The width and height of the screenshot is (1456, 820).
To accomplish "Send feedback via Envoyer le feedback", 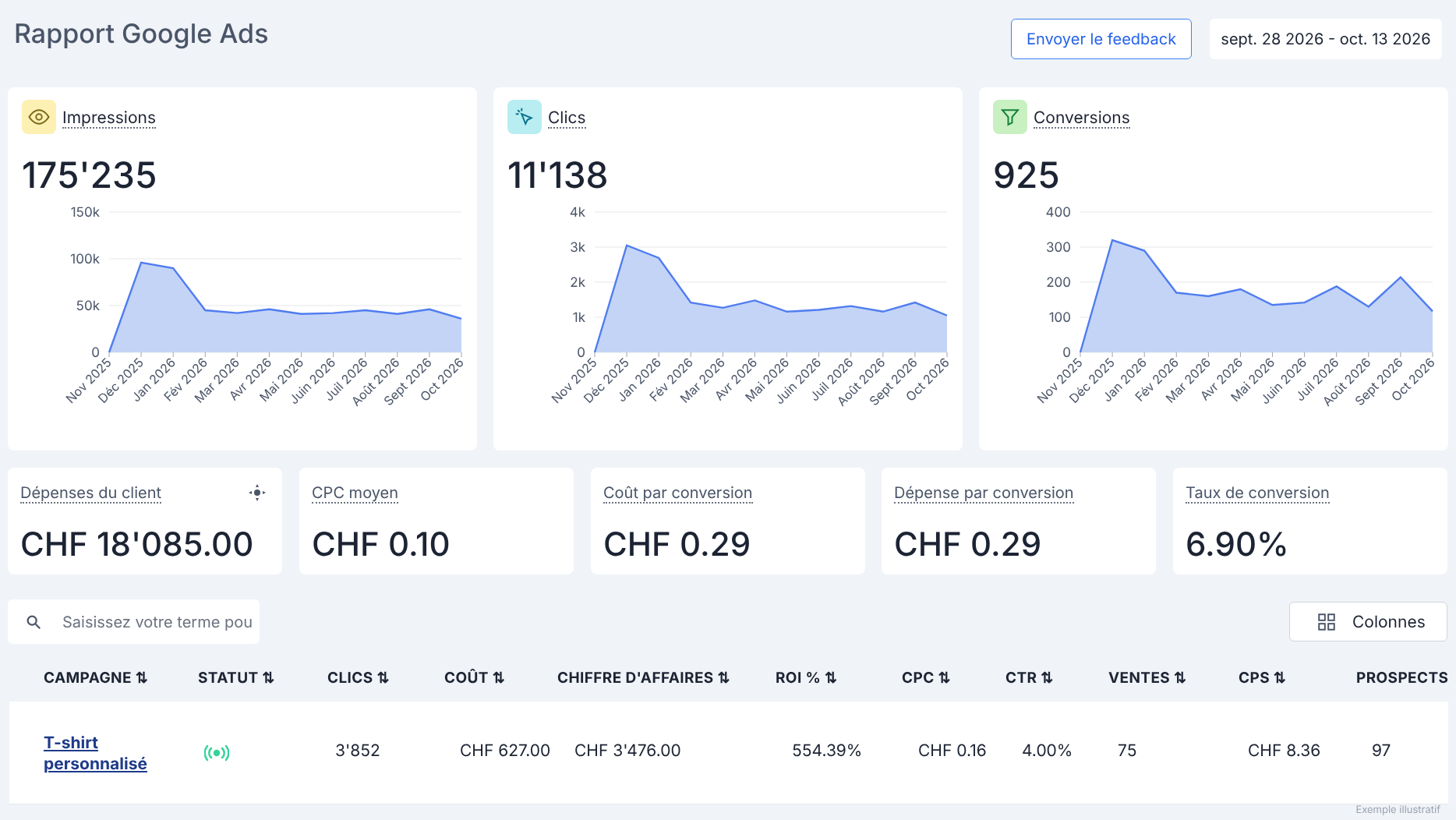I will click(x=1101, y=39).
